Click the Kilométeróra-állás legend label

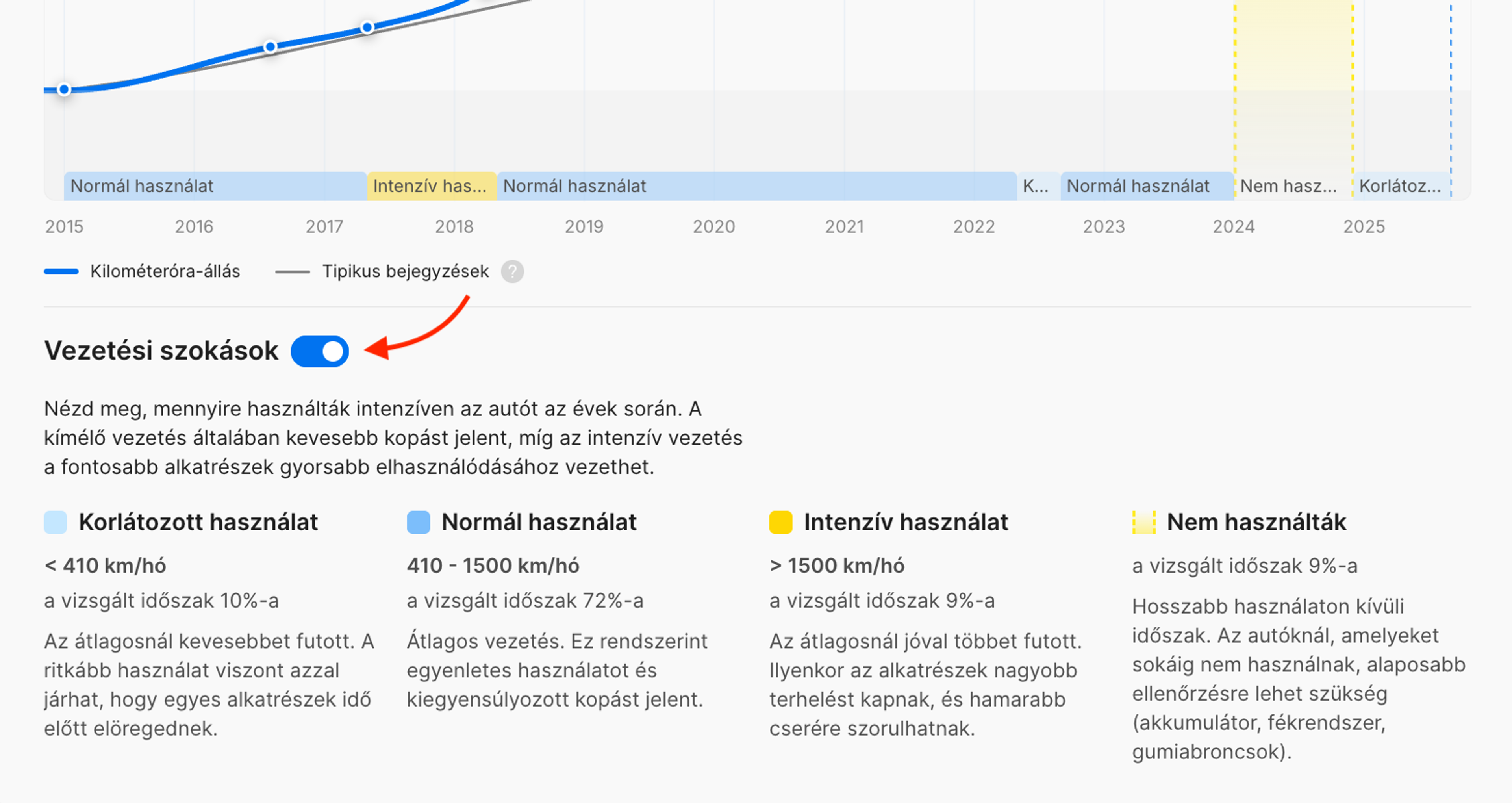point(165,271)
